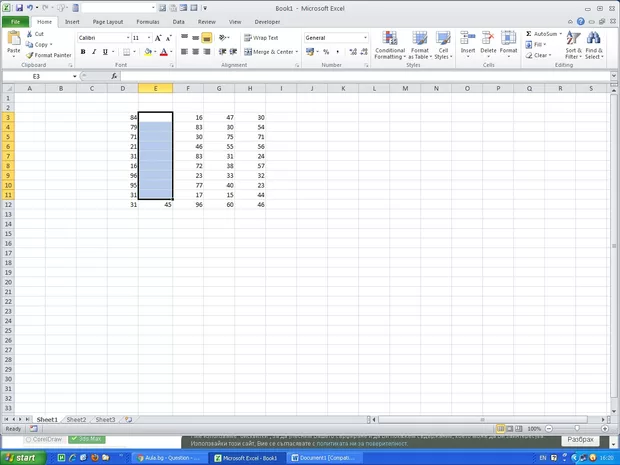Image resolution: width=620 pixels, height=465 pixels.
Task: Expand the General number format dropdown
Action: (x=365, y=38)
